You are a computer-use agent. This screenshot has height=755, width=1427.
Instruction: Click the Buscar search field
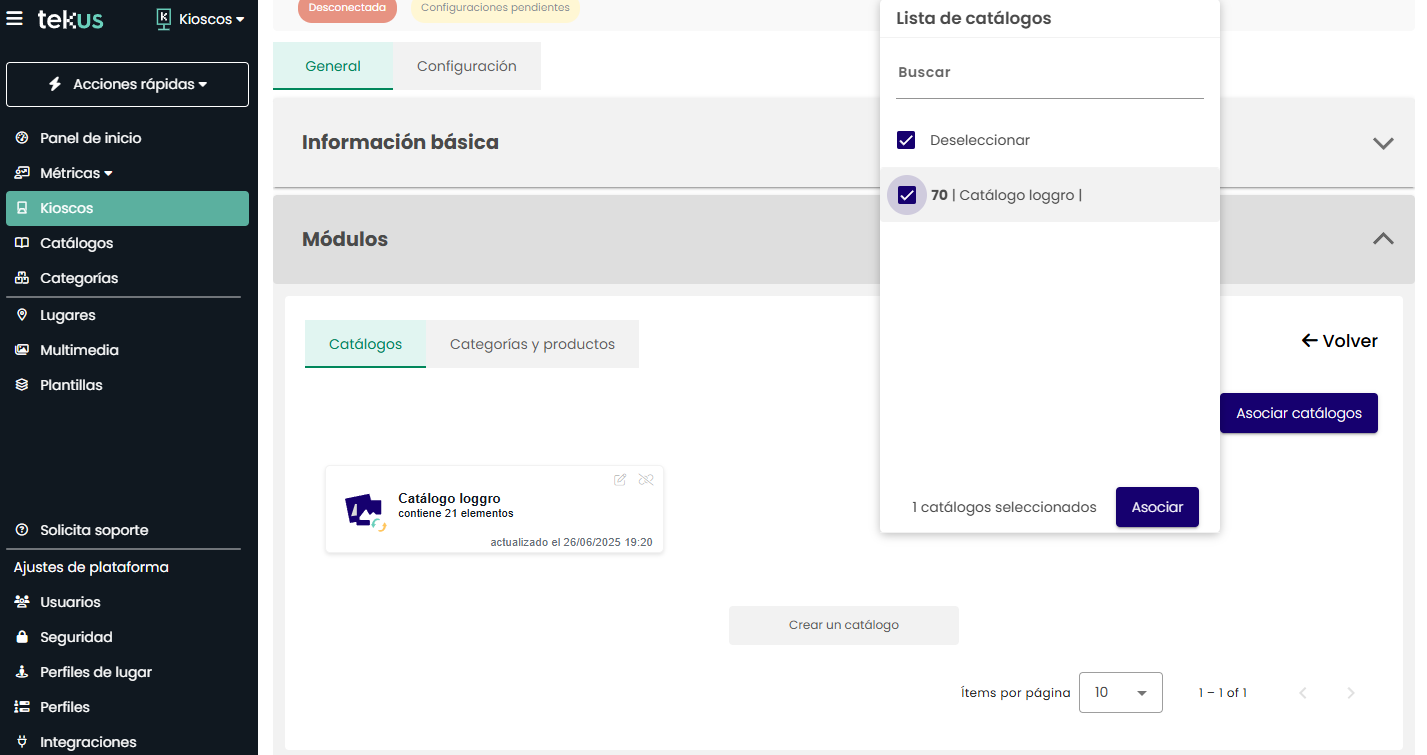pyautogui.click(x=1049, y=73)
